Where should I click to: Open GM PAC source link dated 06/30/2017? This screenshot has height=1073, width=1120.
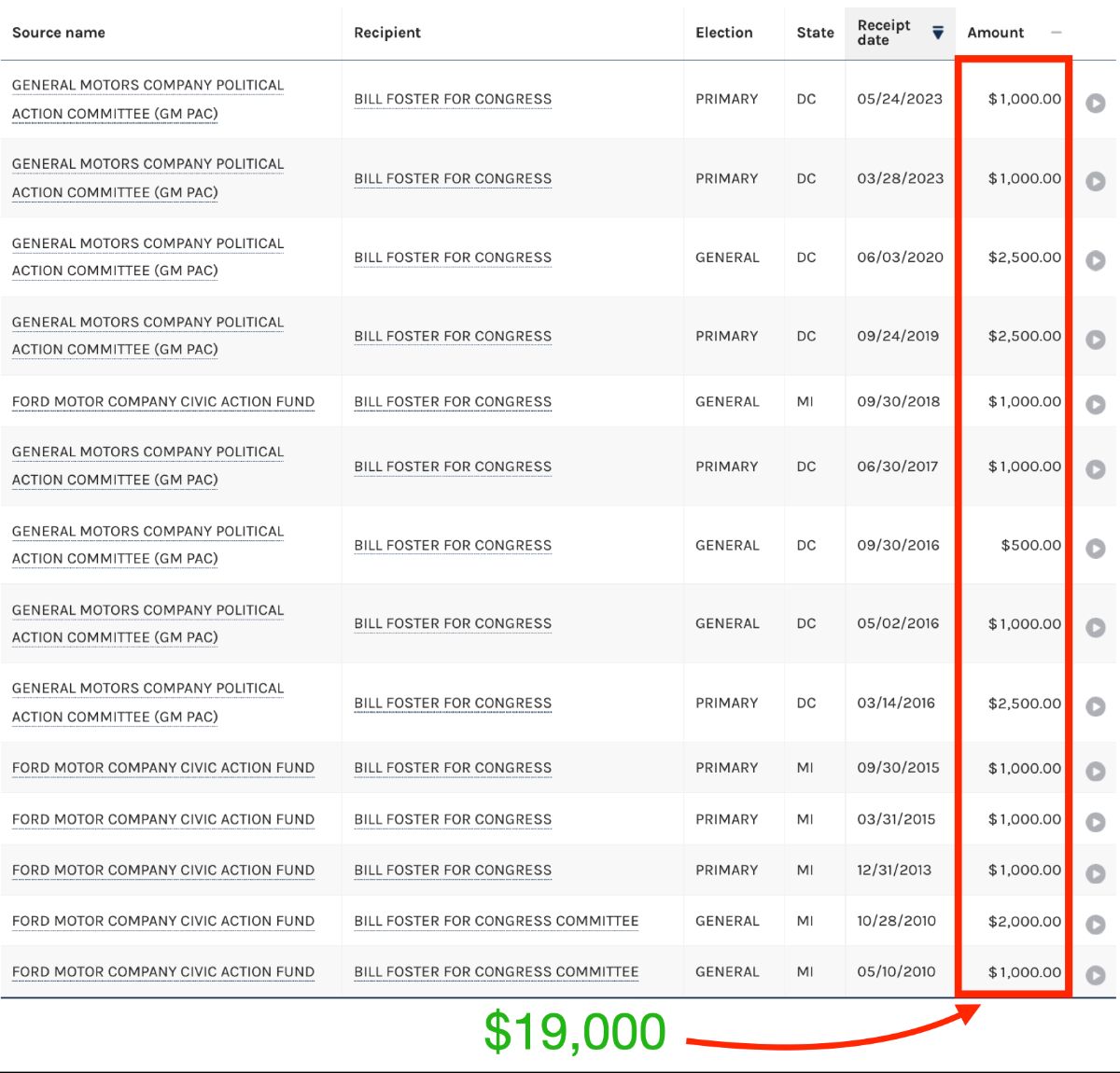tap(147, 466)
